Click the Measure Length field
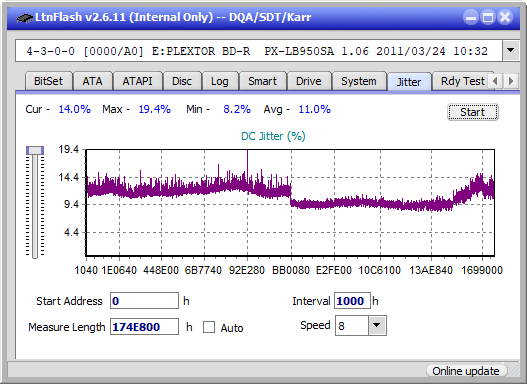This screenshot has height=384, width=527. click(145, 327)
